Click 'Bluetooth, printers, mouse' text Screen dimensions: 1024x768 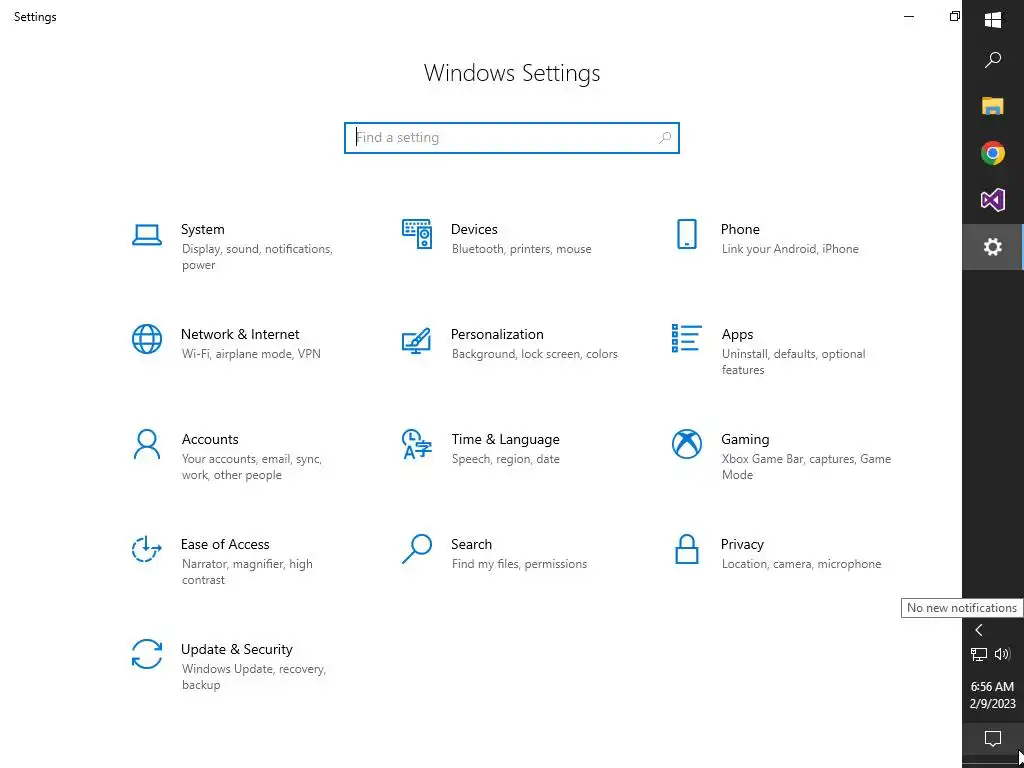point(521,249)
